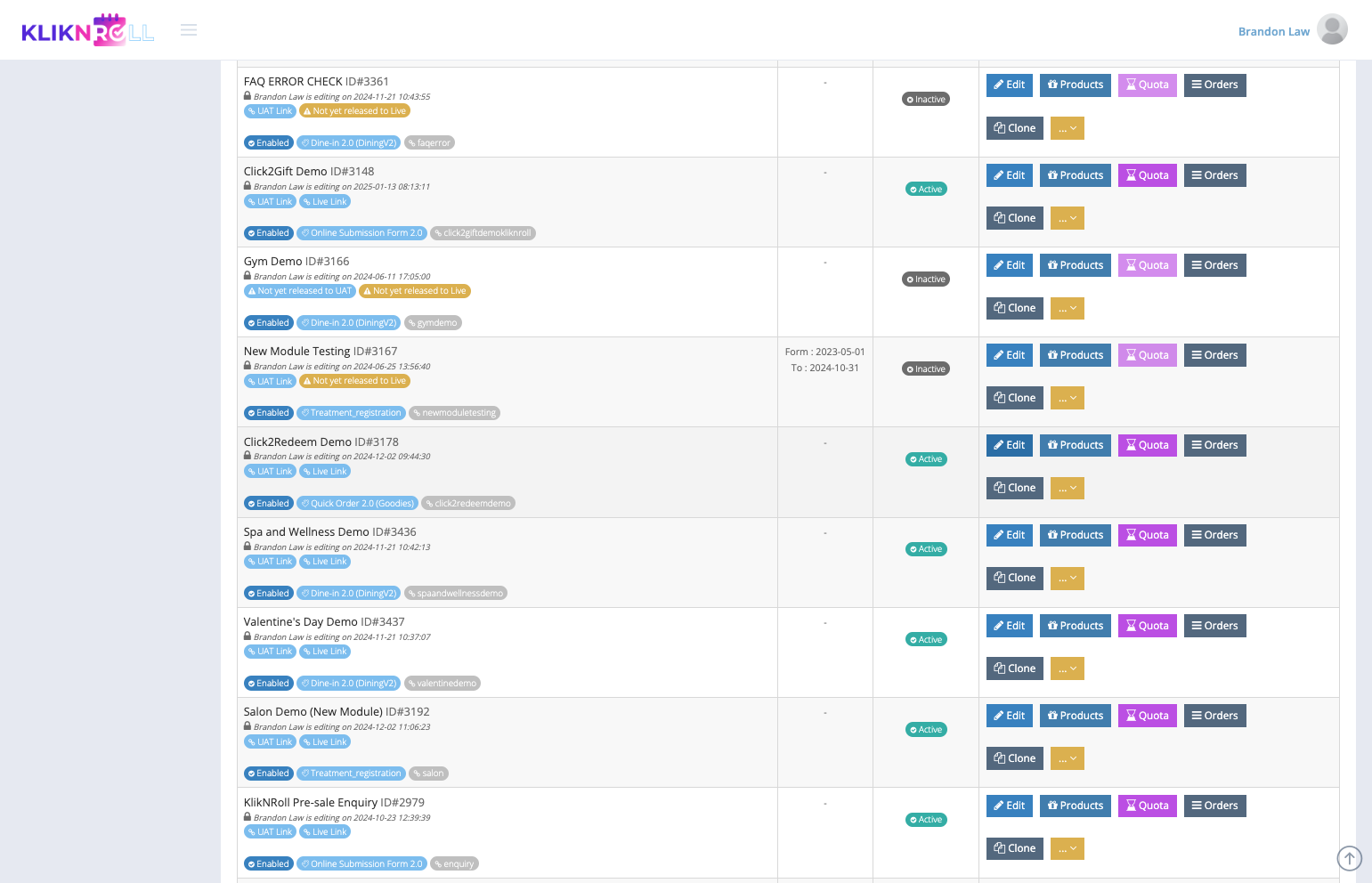Image resolution: width=1372 pixels, height=883 pixels.
Task: Open Products for Spa and Wellness Demo
Action: [1075, 535]
